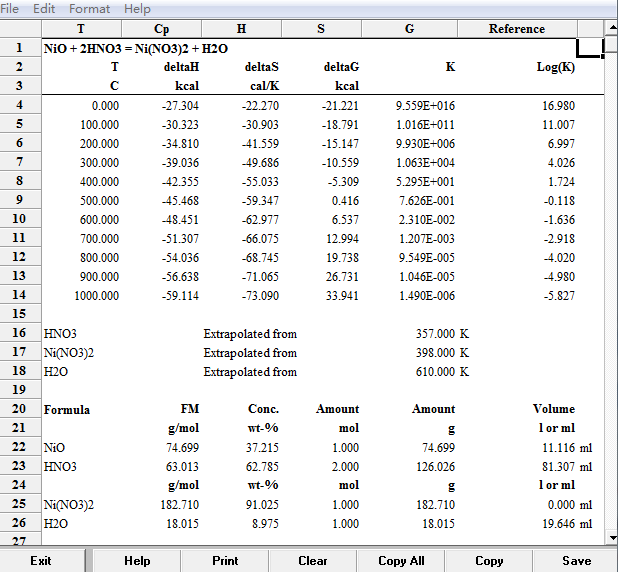618x572 pixels.
Task: Click the Conc. header cell
Action: pos(263,409)
